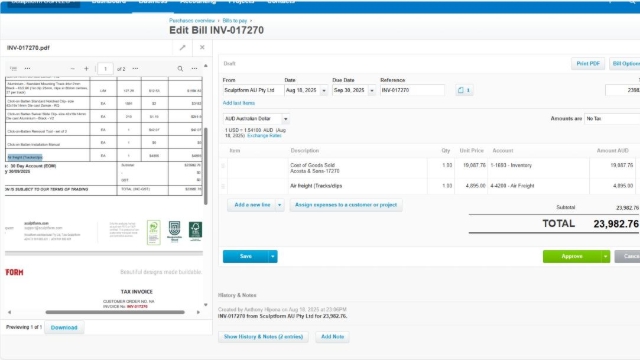Open PDF search with magnifier icon
The height and width of the screenshot is (360, 640).
pyautogui.click(x=180, y=69)
